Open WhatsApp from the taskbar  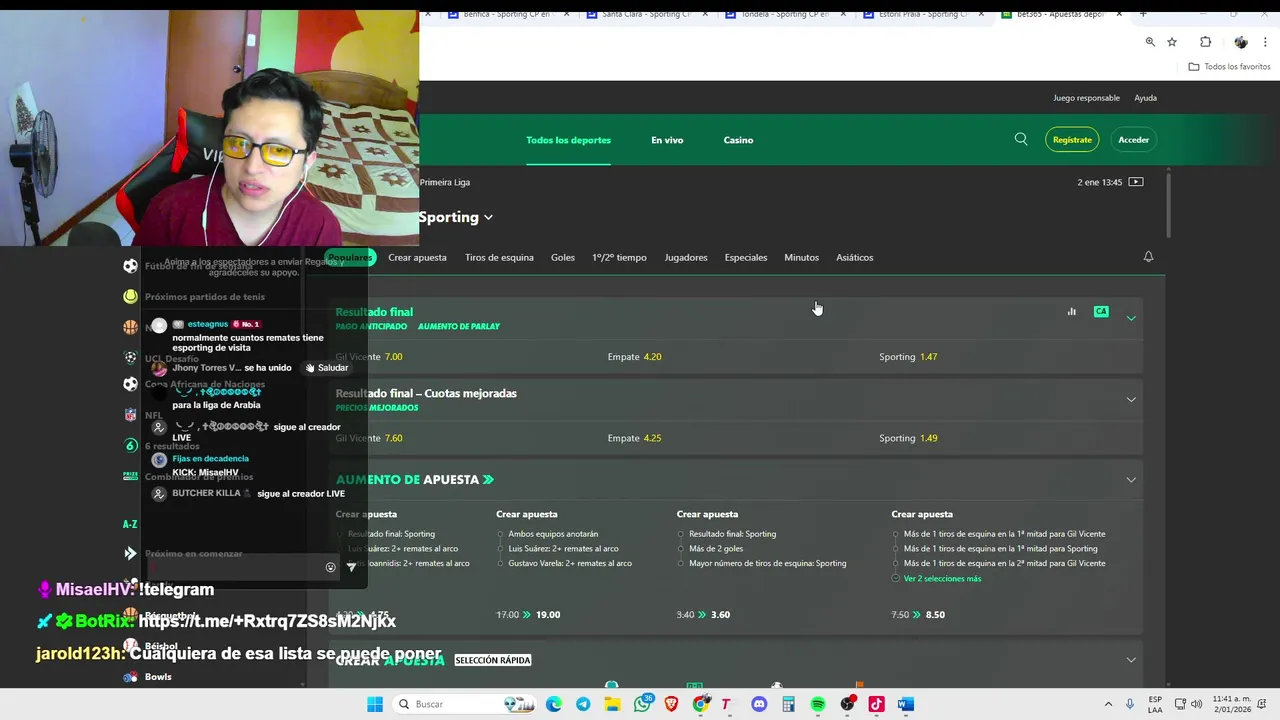pos(642,704)
